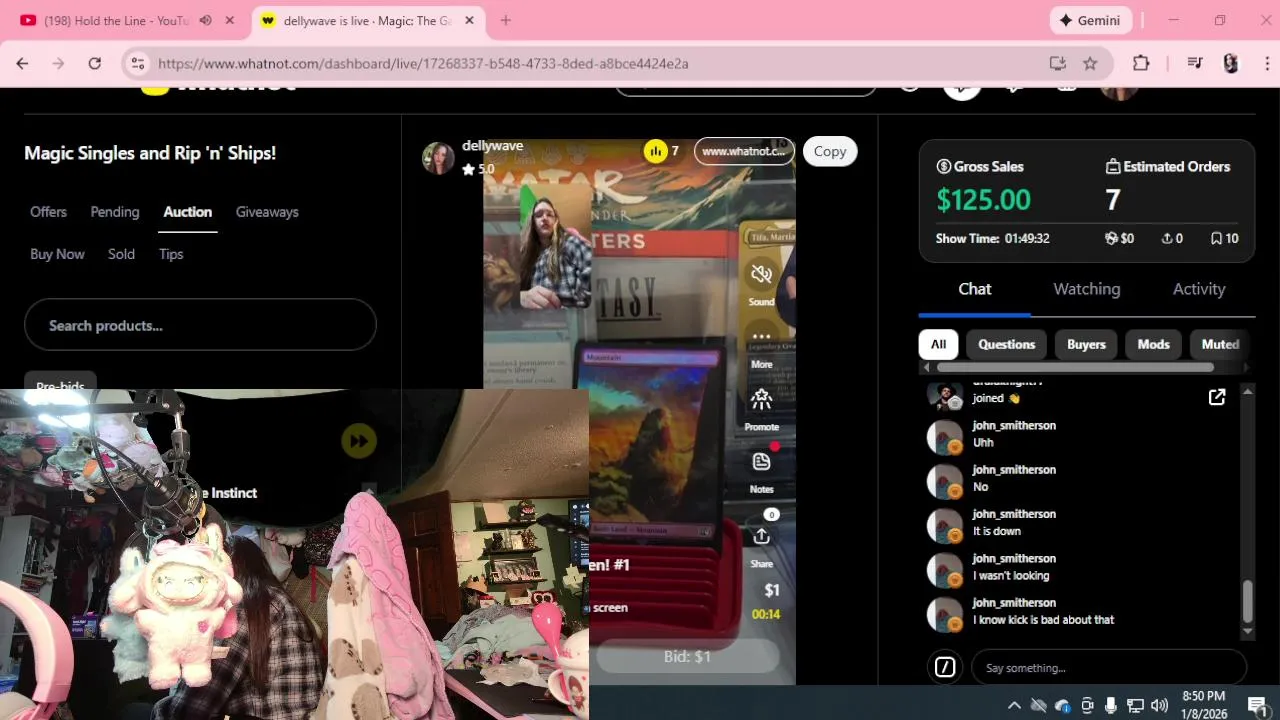This screenshot has width=1280, height=720.
Task: Reload the page with refresh icon
Action: pyautogui.click(x=94, y=63)
